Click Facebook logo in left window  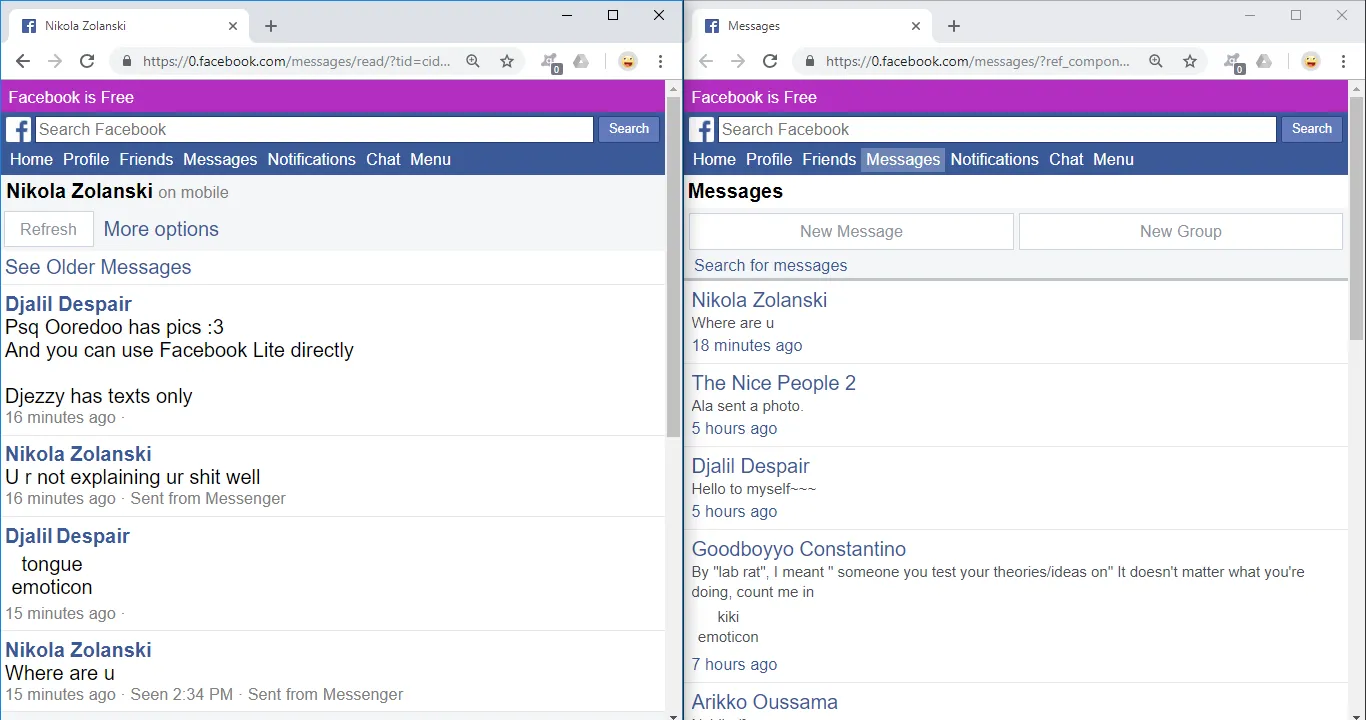click(18, 129)
